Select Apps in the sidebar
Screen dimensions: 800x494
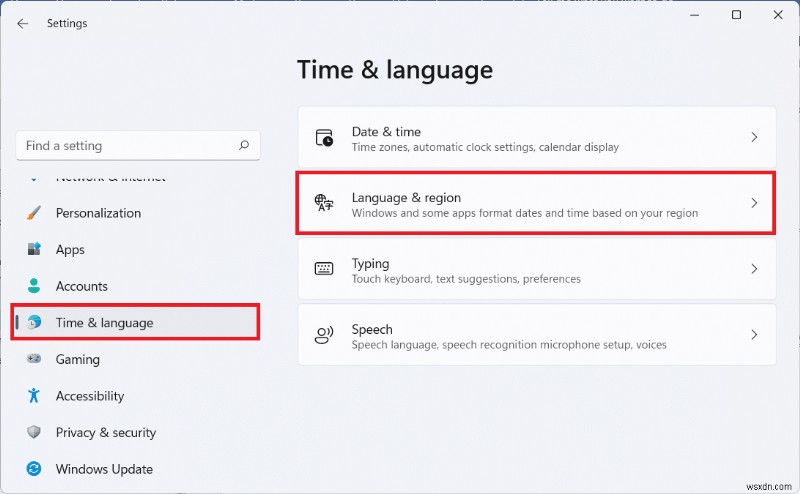[x=136, y=250]
